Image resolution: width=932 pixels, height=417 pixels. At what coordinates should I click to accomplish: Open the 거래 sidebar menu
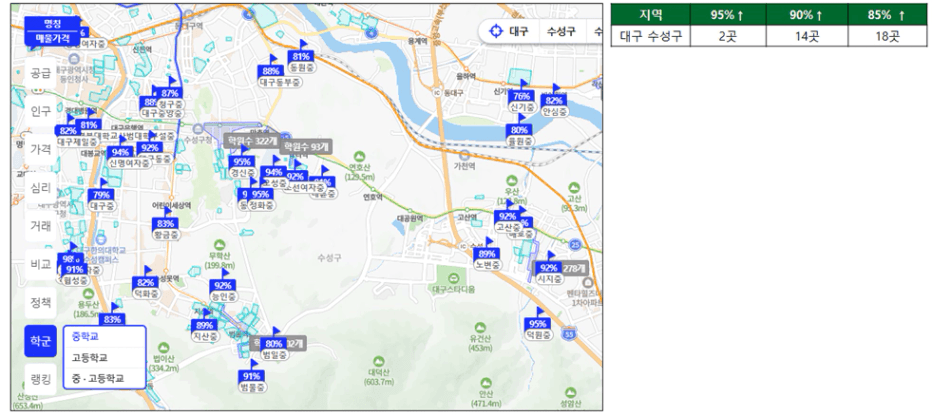pyautogui.click(x=40, y=226)
